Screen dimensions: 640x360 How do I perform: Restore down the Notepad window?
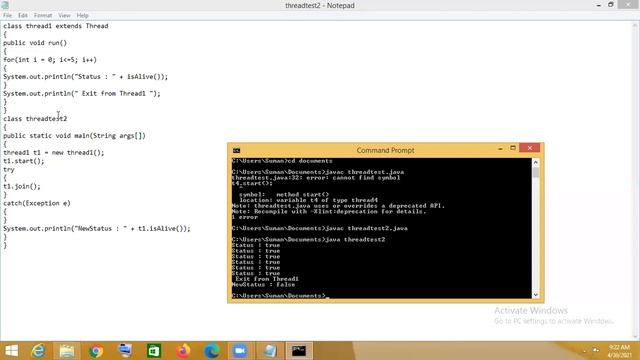[x=611, y=4]
